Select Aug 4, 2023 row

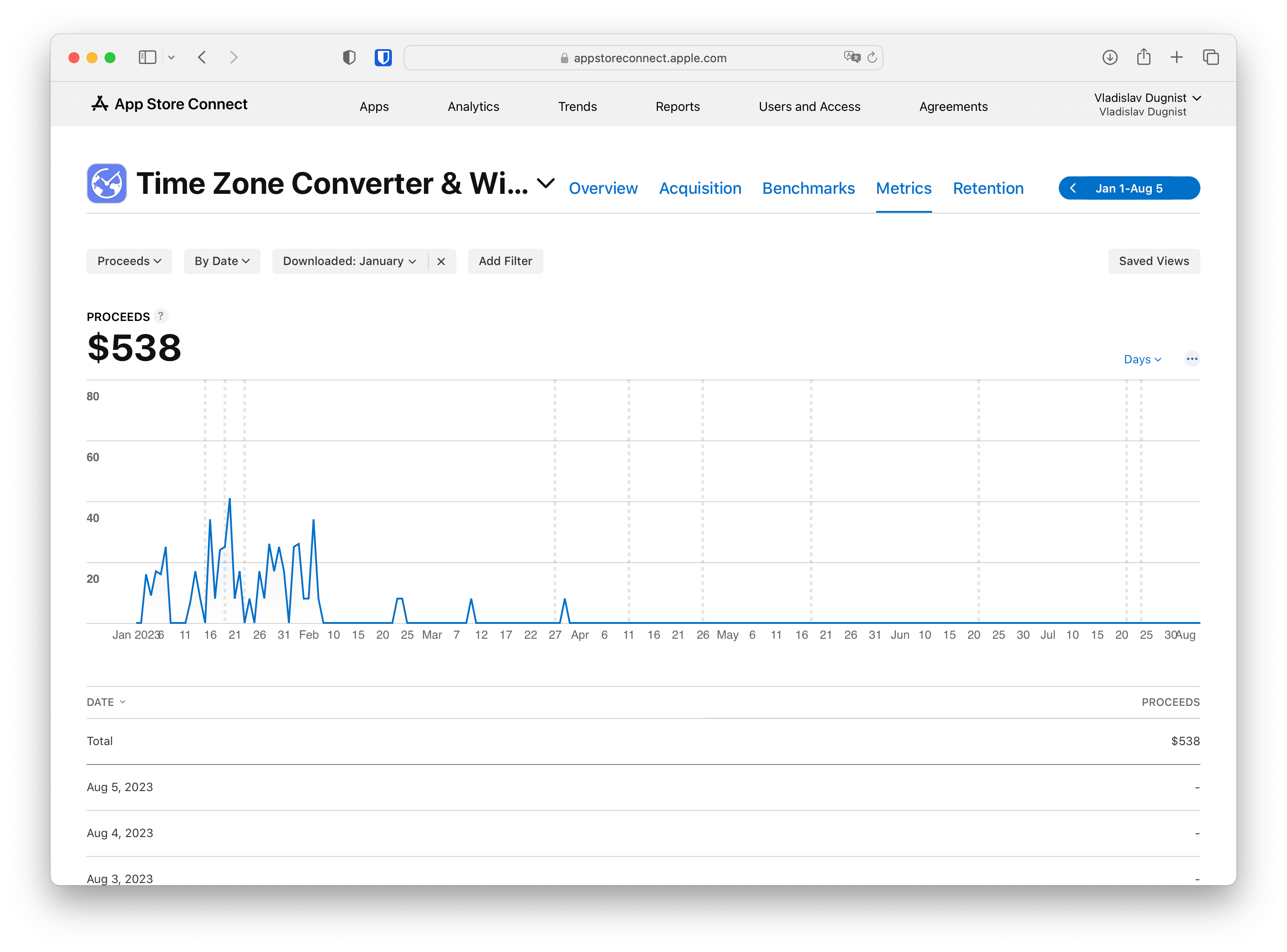643,833
